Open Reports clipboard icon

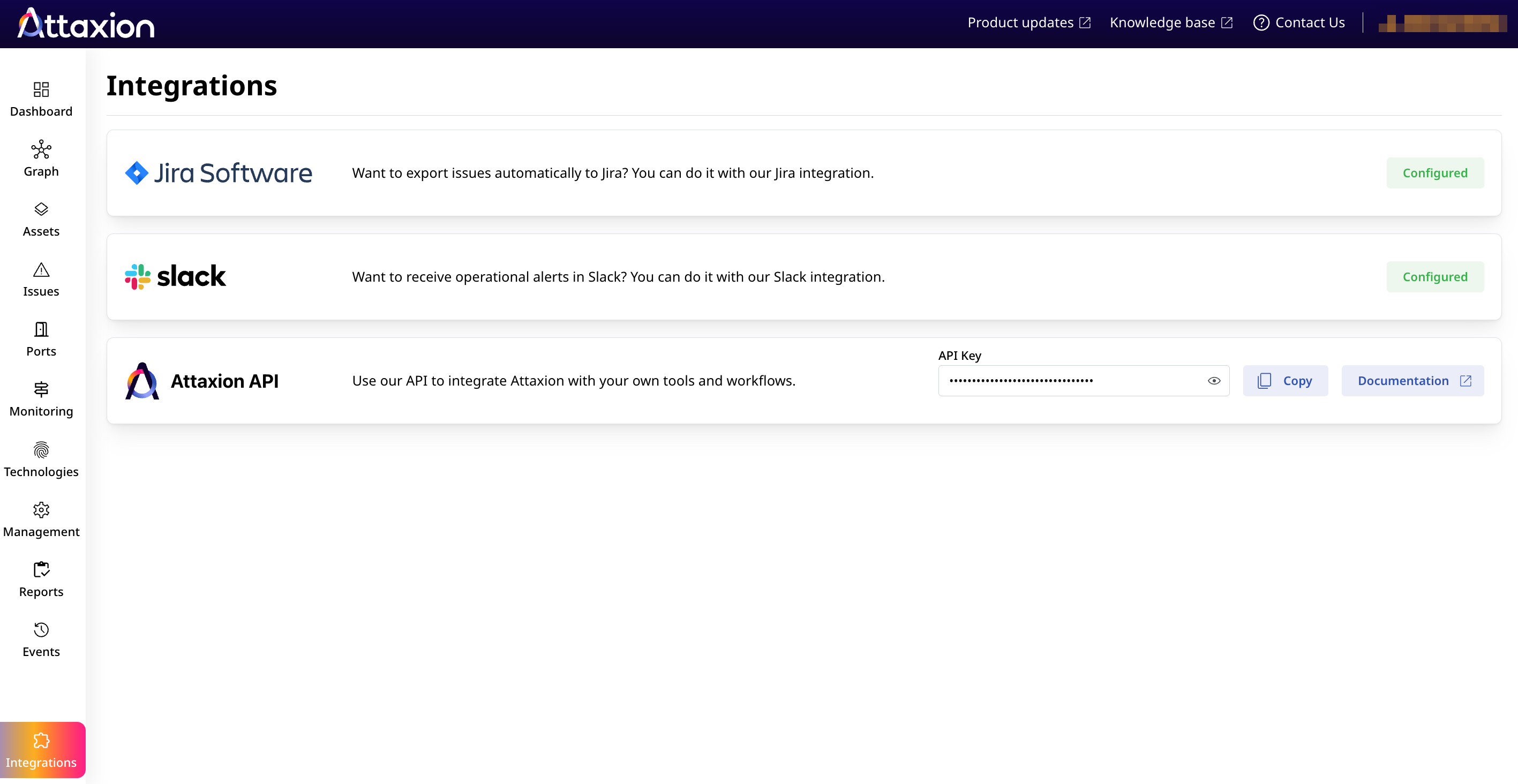[x=41, y=570]
